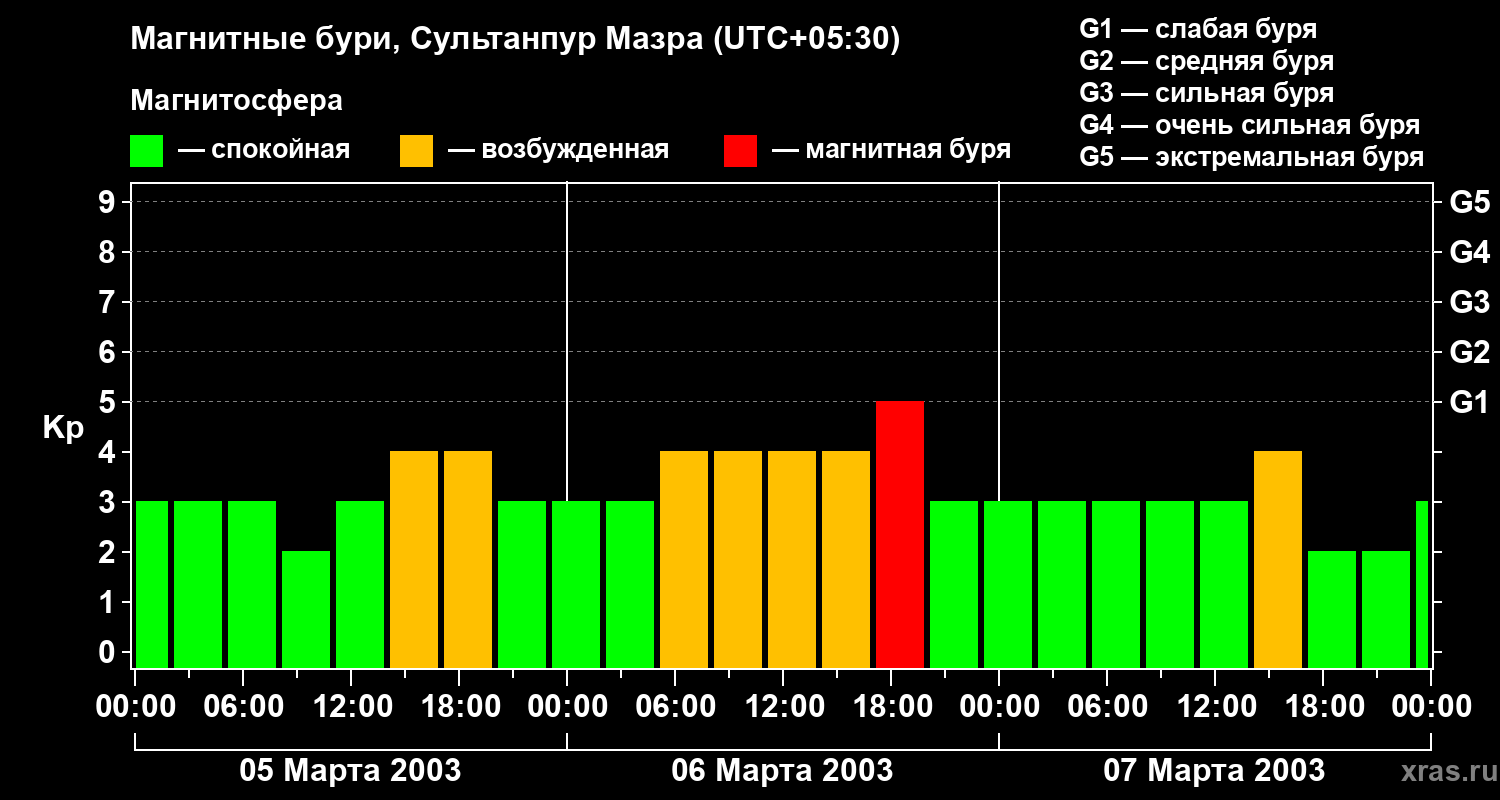Viewport: 1500px width, 800px height.
Task: Click the date label «06 Марта 2003»
Action: click(782, 770)
